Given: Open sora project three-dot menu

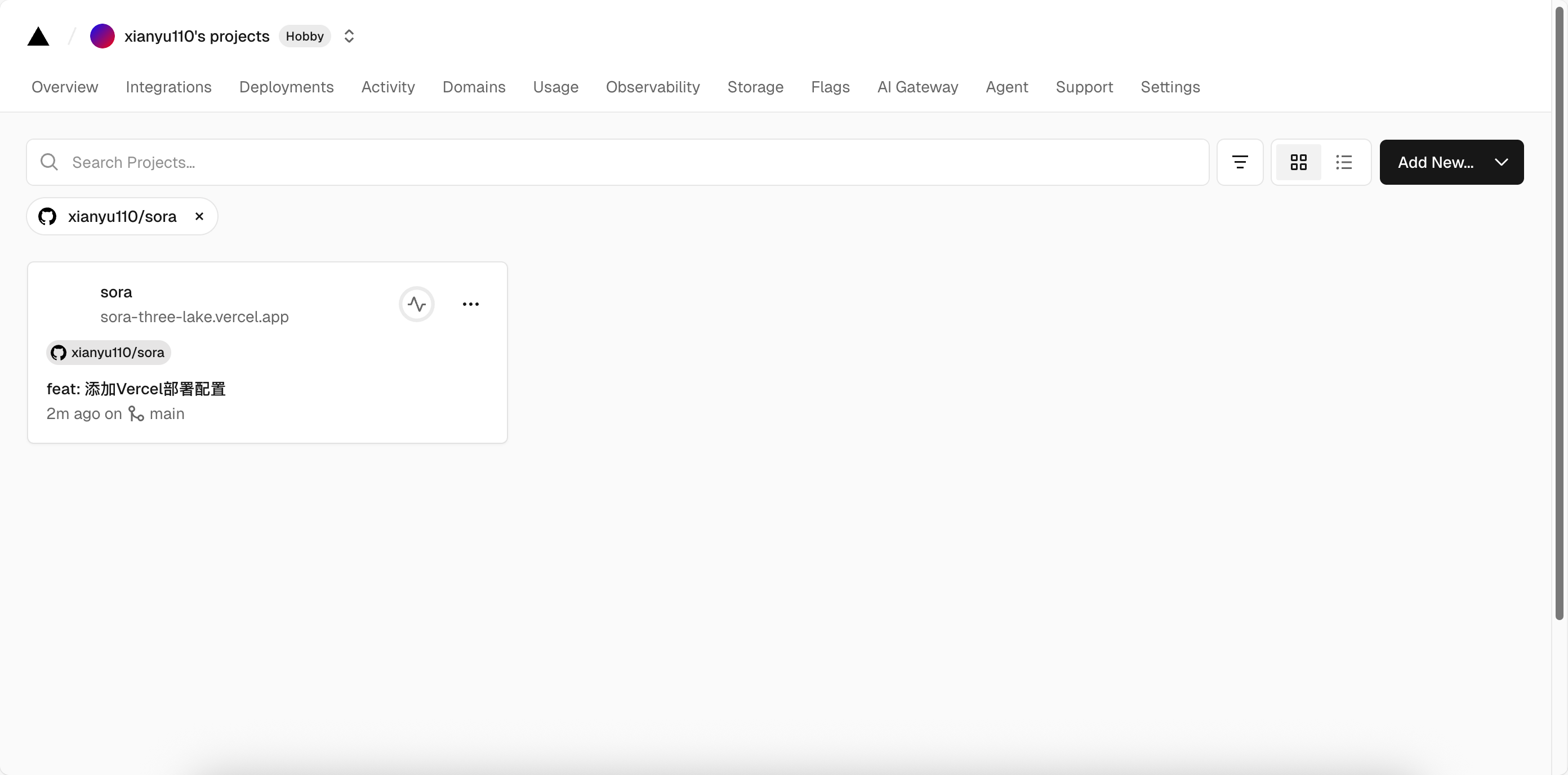Looking at the screenshot, I should pos(470,304).
